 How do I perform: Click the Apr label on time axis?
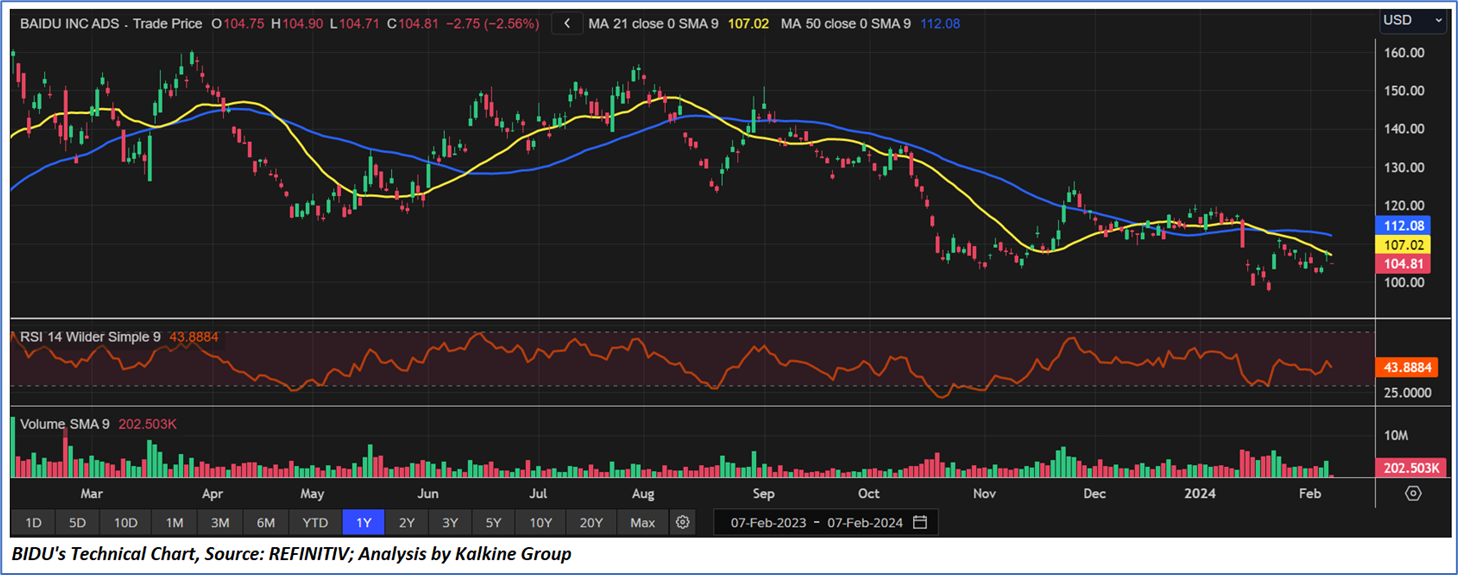(211, 494)
